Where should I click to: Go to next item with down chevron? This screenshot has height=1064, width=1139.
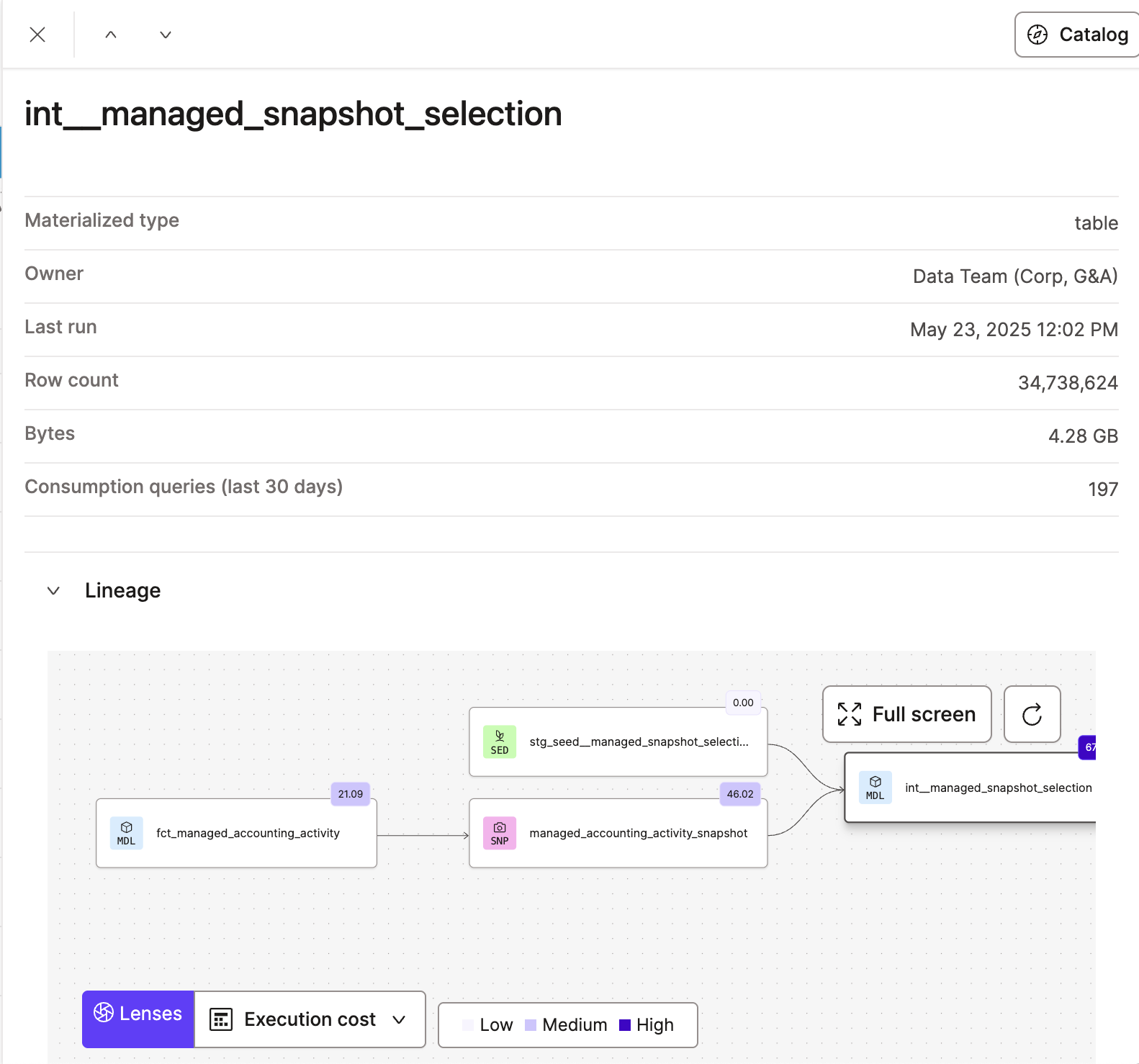coord(166,35)
